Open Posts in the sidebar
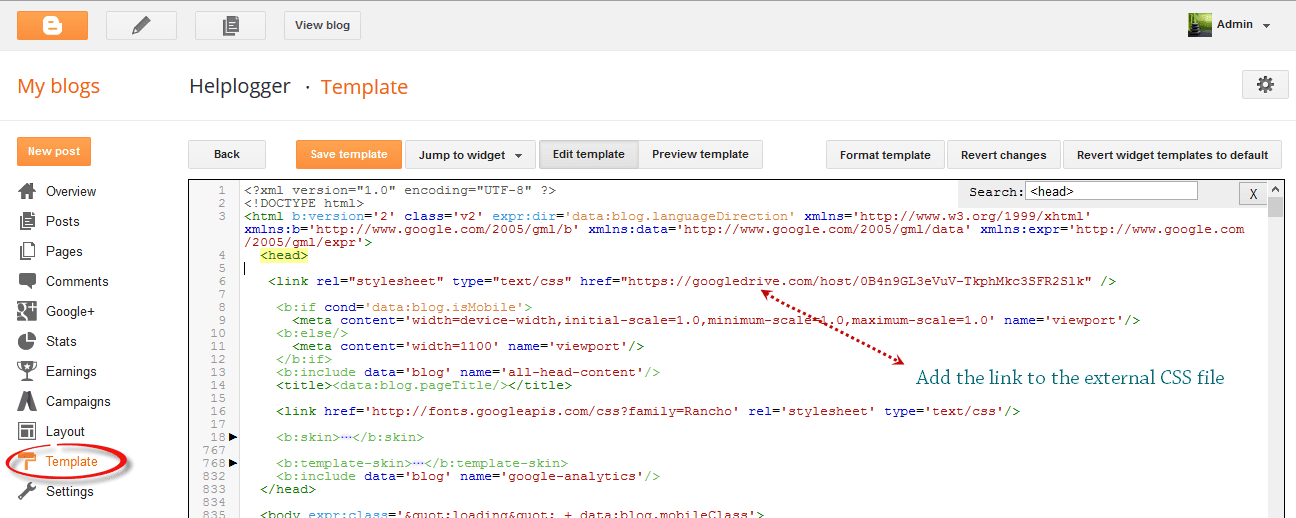The height and width of the screenshot is (518, 1296). 62,221
